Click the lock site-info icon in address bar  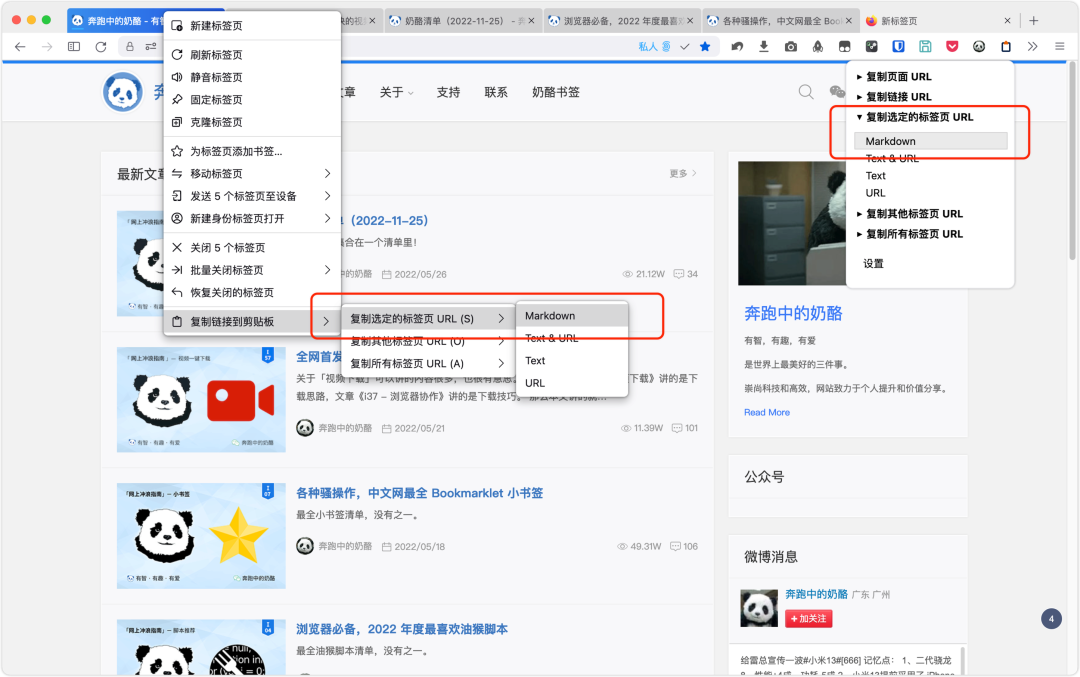click(129, 47)
